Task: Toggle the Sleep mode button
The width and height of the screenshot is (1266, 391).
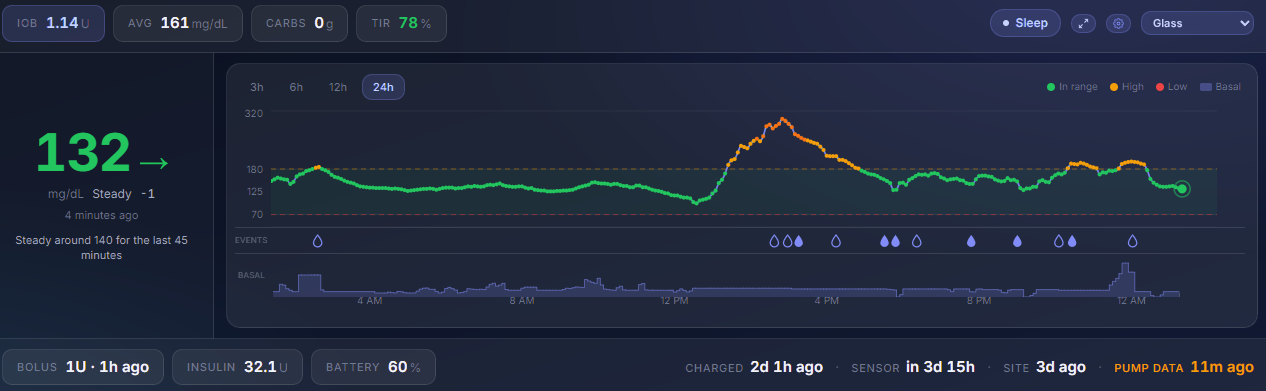Action: click(1025, 23)
